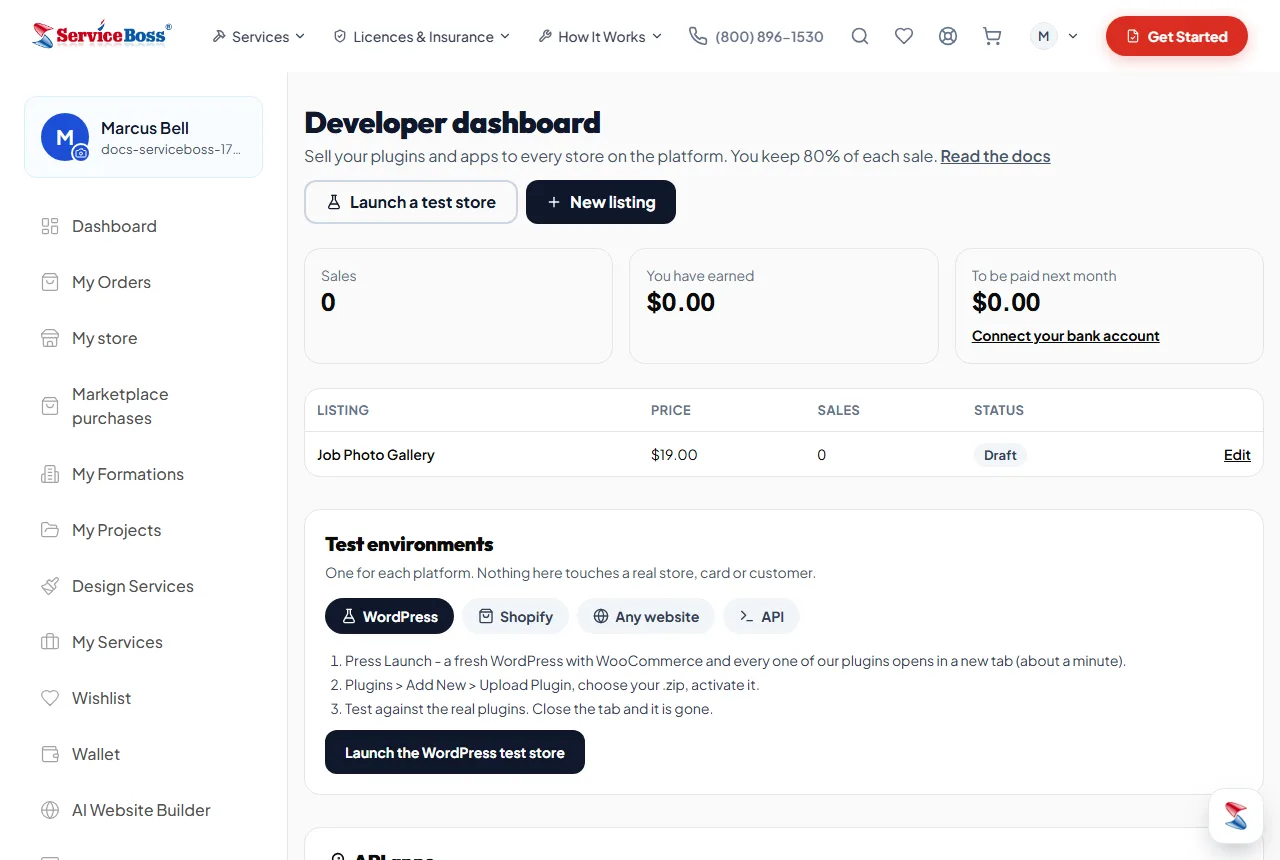Image resolution: width=1280 pixels, height=860 pixels.
Task: Switch to the Shopify test environment tab
Action: (515, 616)
